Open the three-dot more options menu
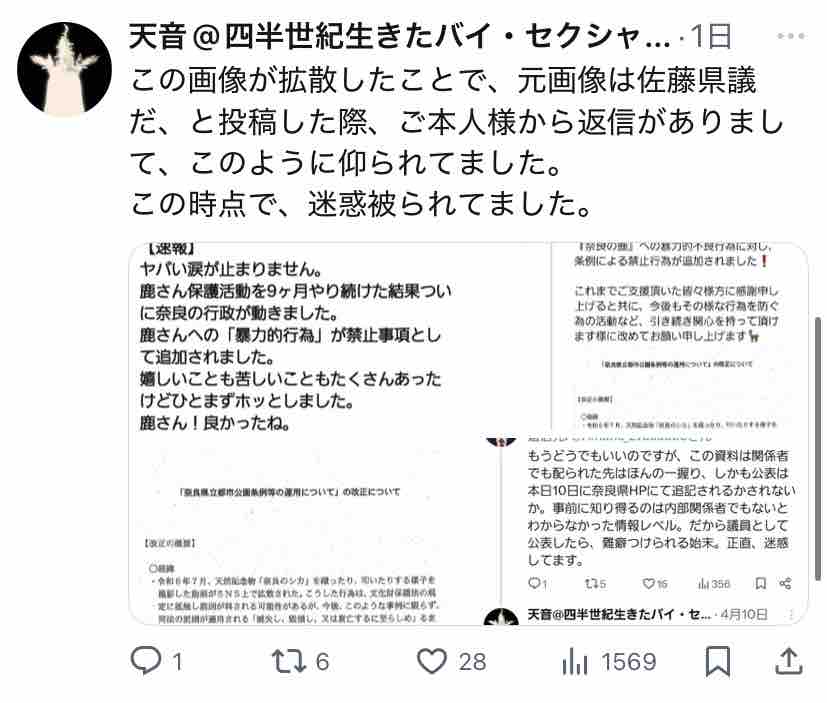 coord(791,36)
